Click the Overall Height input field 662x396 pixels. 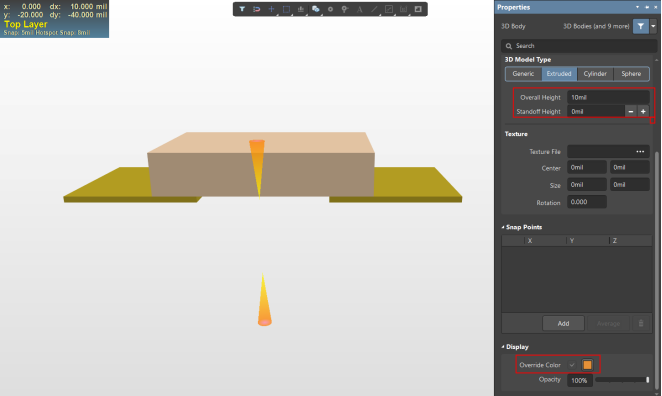[608, 97]
